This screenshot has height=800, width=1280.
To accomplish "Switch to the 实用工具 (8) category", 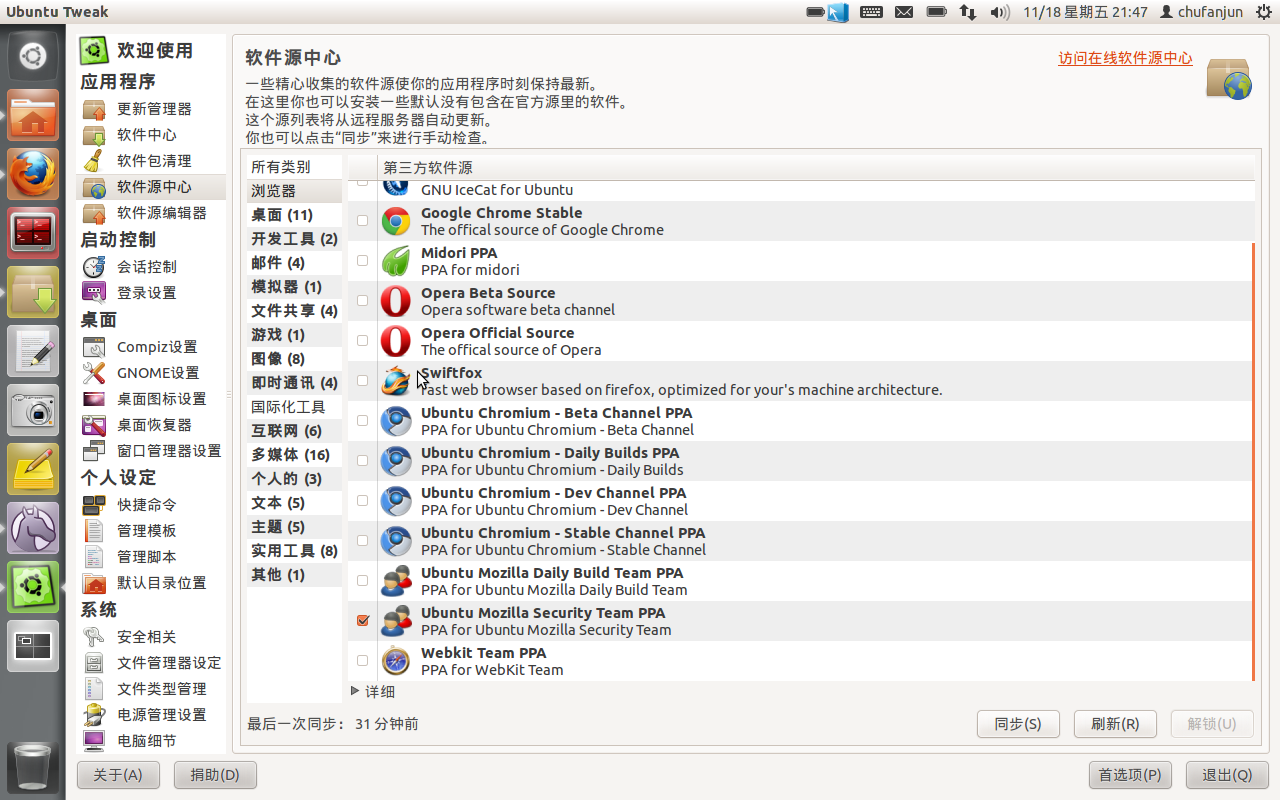I will coord(294,551).
